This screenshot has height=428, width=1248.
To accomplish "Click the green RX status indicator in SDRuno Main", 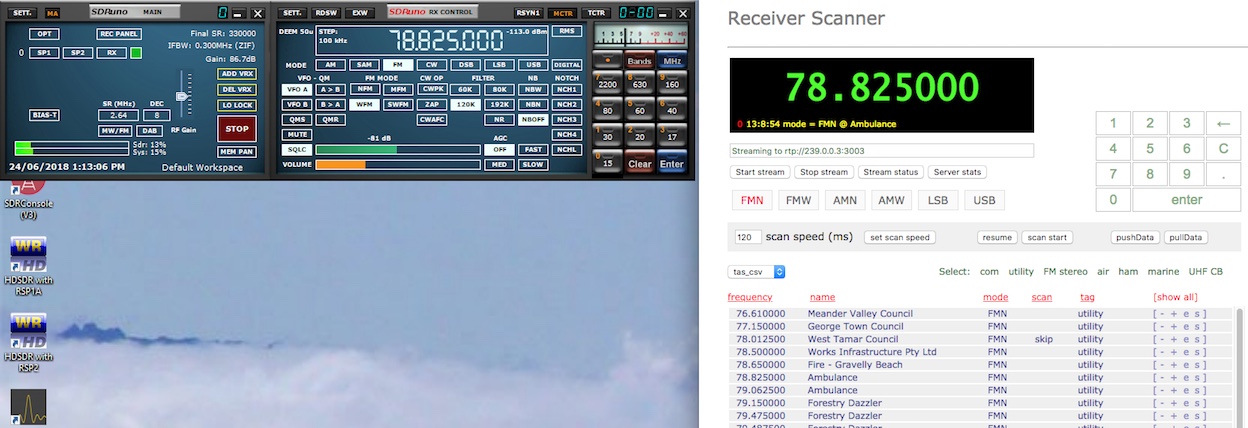I will (x=136, y=52).
